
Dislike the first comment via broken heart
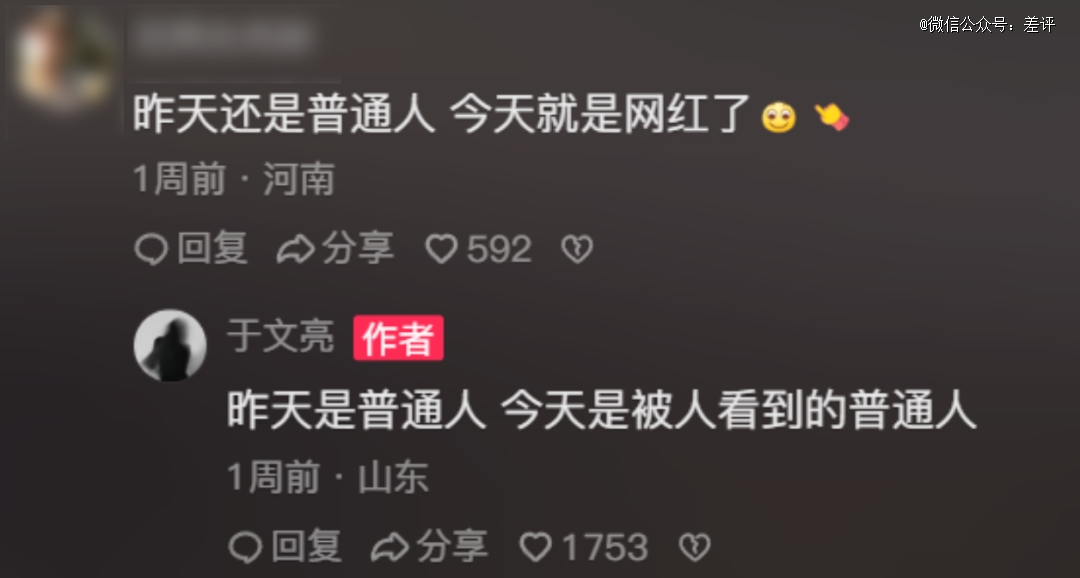(x=577, y=249)
